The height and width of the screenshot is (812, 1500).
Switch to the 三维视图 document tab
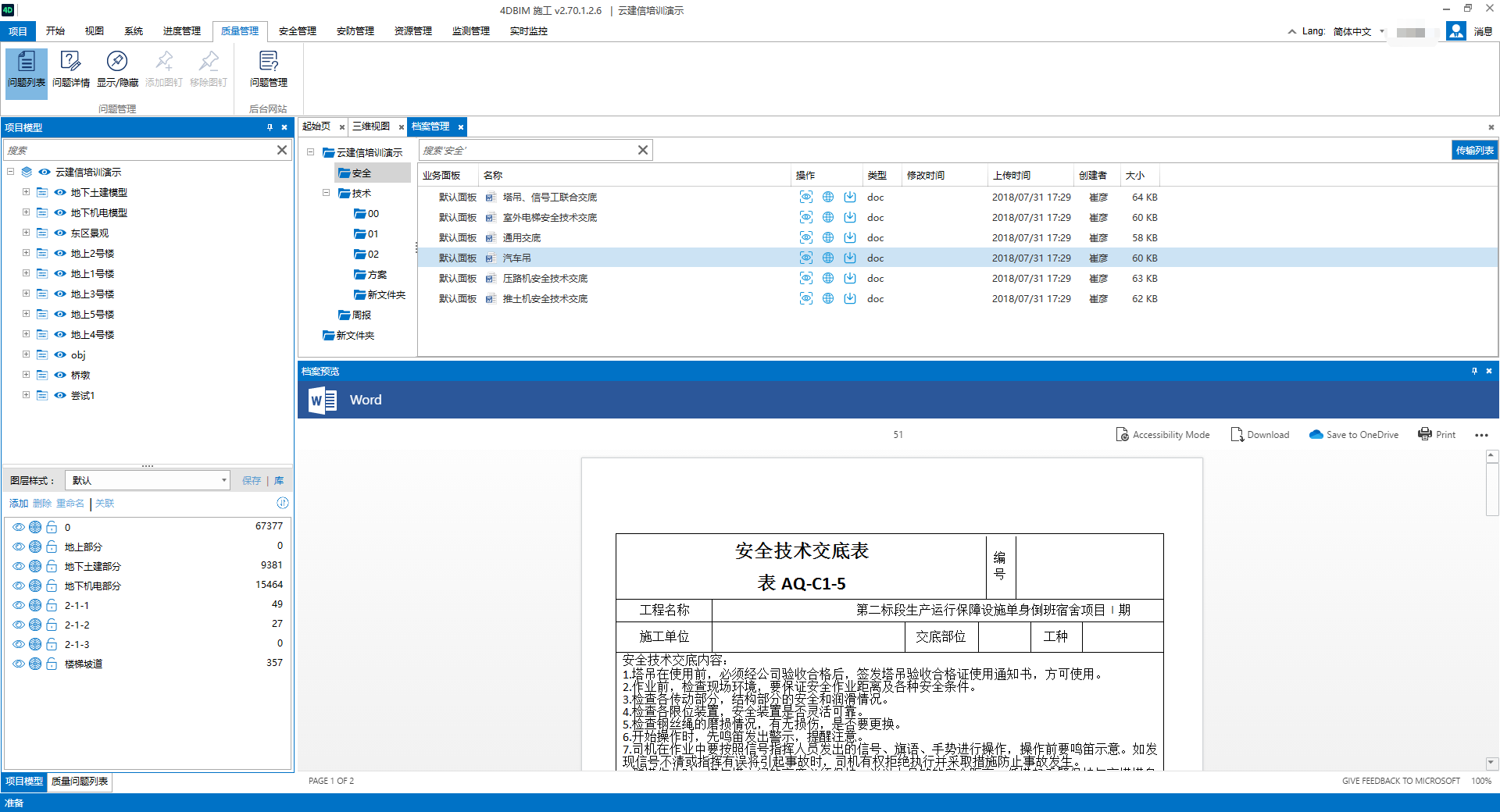point(371,126)
